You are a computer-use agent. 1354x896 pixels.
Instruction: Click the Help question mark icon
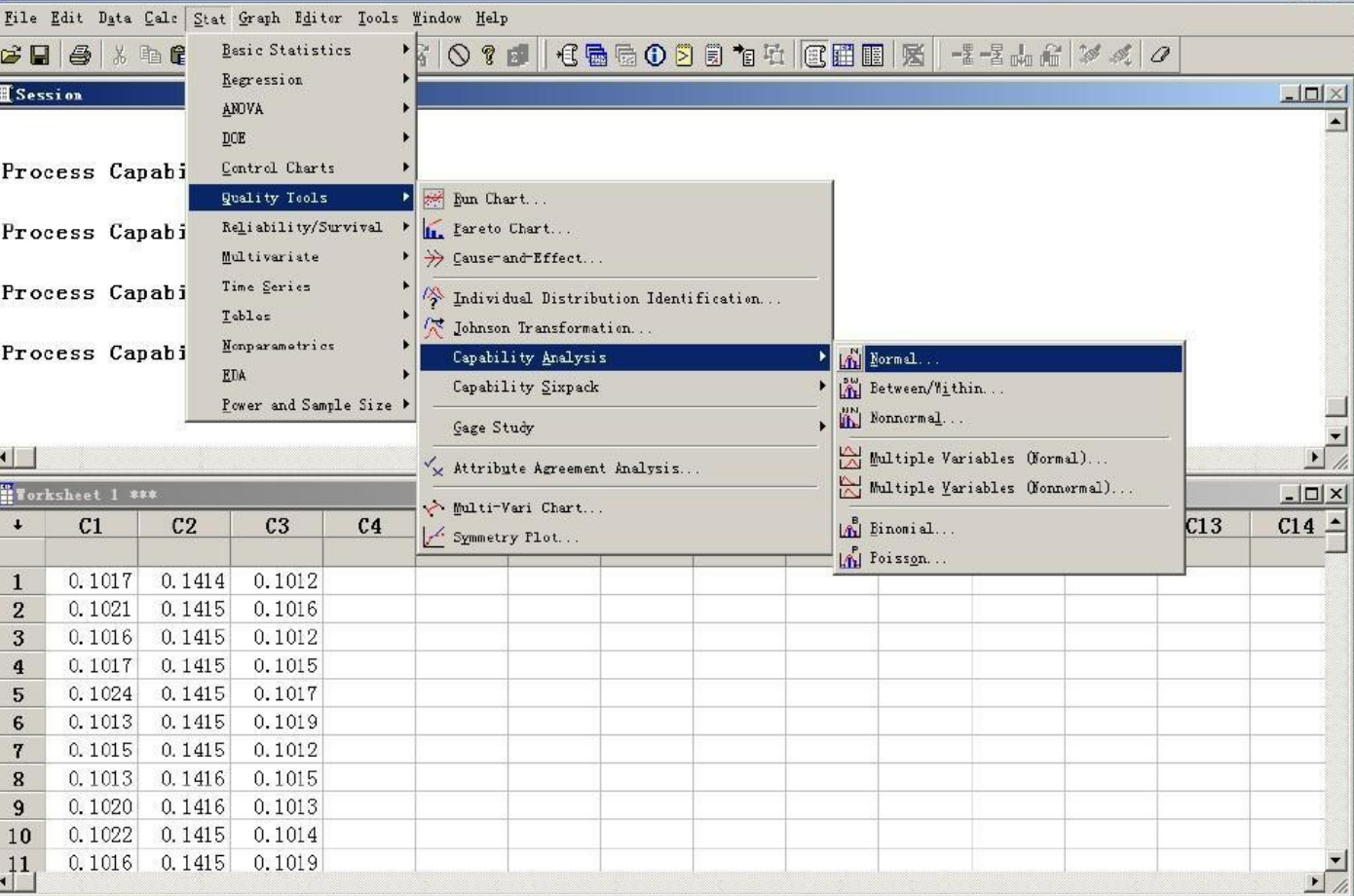pyautogui.click(x=488, y=56)
